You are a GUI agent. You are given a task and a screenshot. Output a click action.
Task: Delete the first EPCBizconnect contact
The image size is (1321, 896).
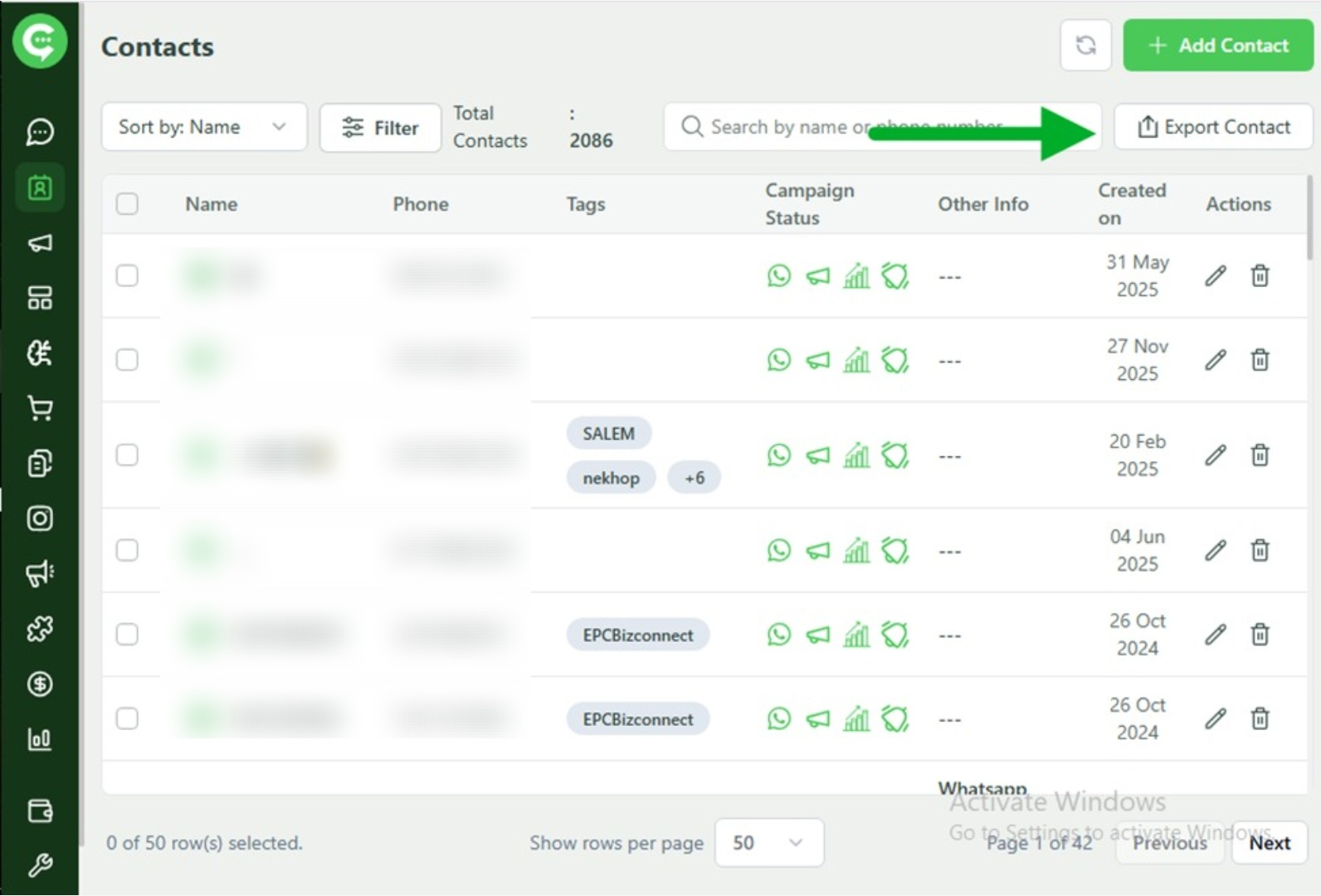[1260, 634]
